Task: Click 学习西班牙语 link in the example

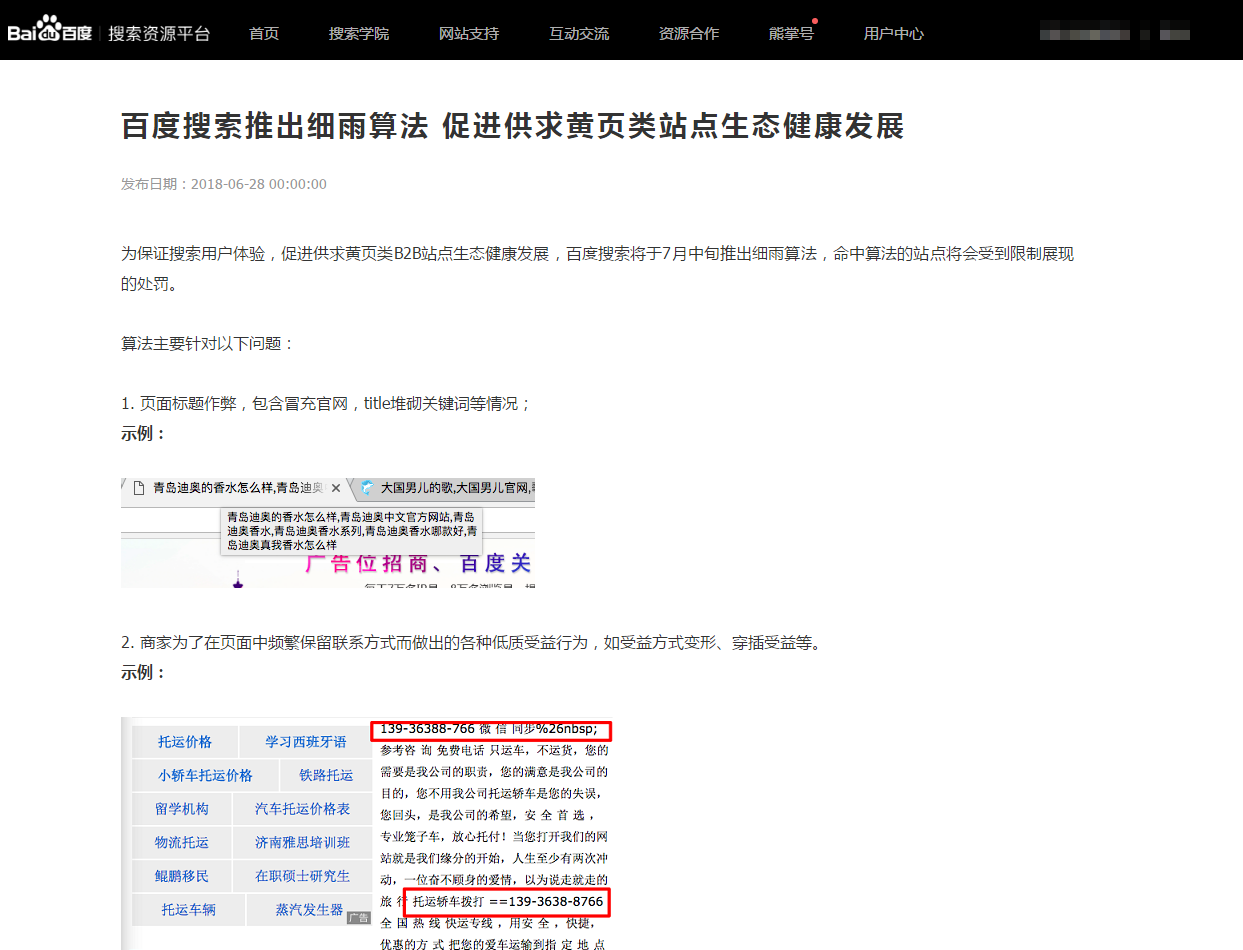Action: pyautogui.click(x=306, y=742)
